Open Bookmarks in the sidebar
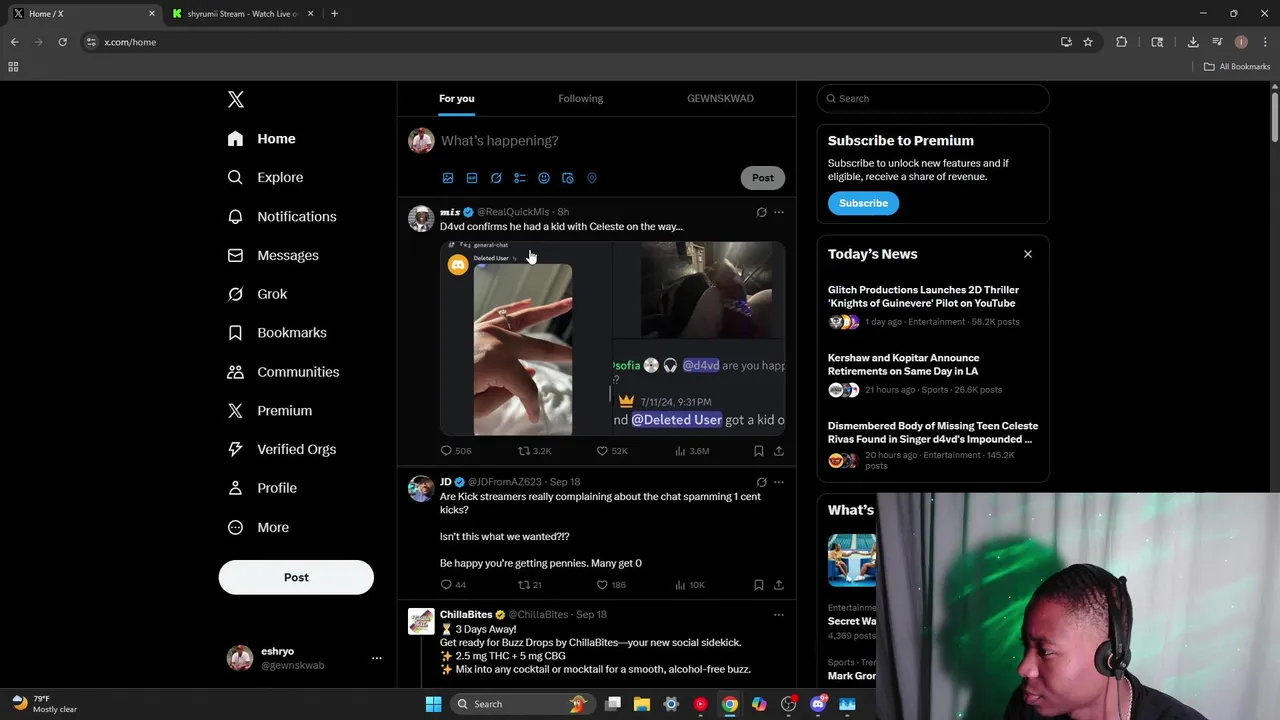This screenshot has width=1280, height=720. [x=277, y=333]
